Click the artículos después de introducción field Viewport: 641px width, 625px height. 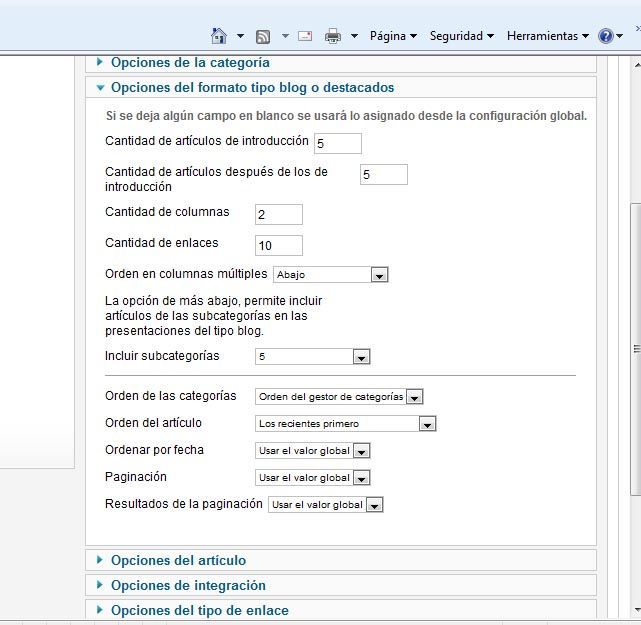click(x=384, y=175)
